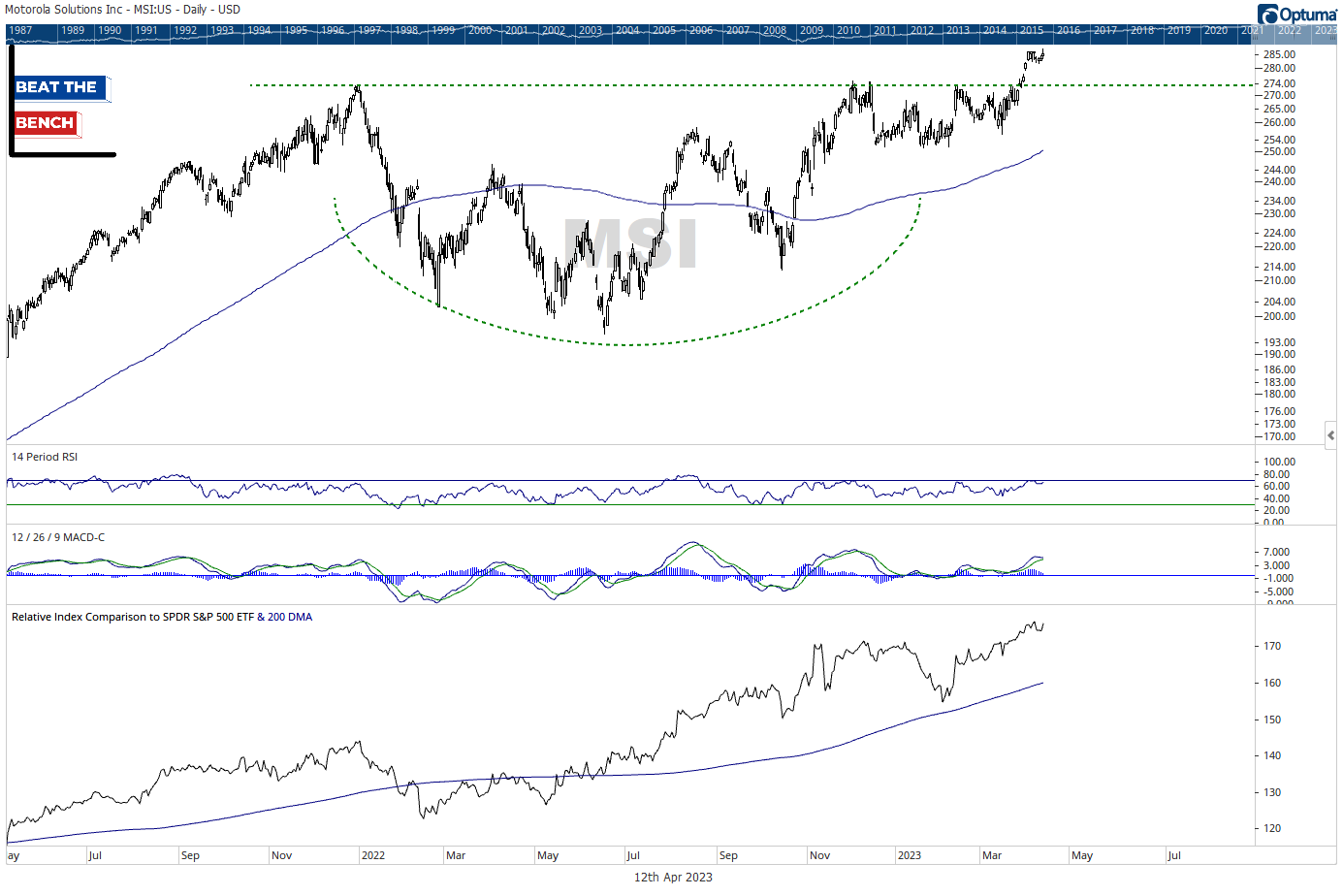Click the Optuma logo
The height and width of the screenshot is (896, 1343).
[1297, 14]
